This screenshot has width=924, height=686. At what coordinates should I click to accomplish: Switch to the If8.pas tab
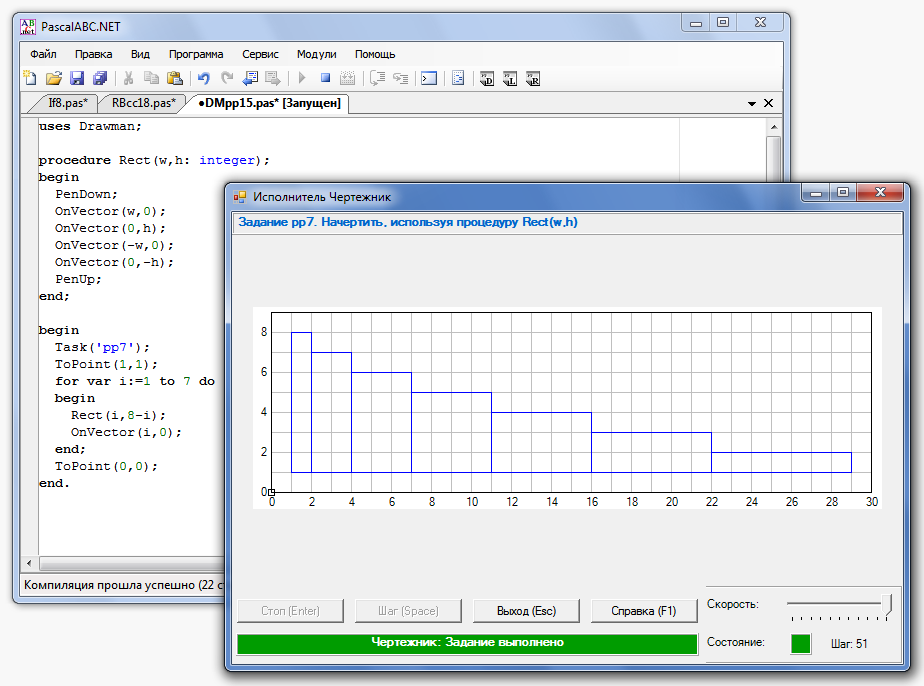click(68, 102)
